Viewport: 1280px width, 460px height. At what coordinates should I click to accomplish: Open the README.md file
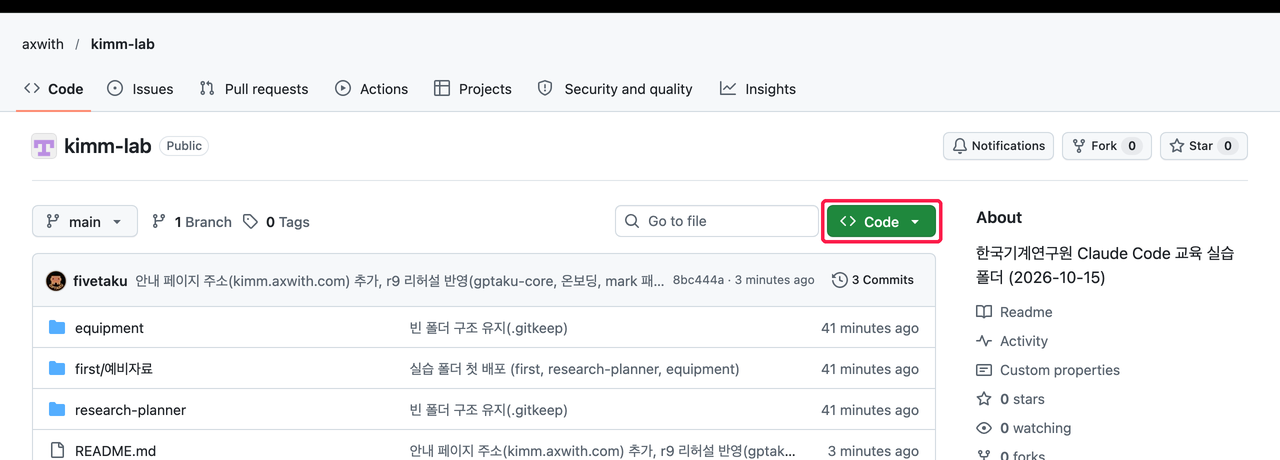[115, 451]
